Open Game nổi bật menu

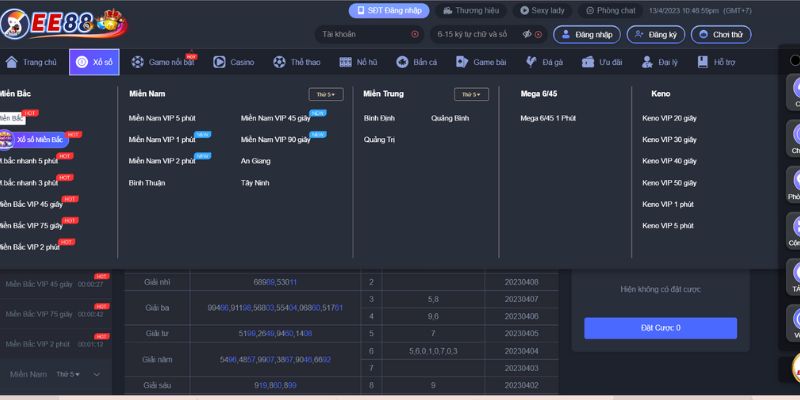coord(163,62)
